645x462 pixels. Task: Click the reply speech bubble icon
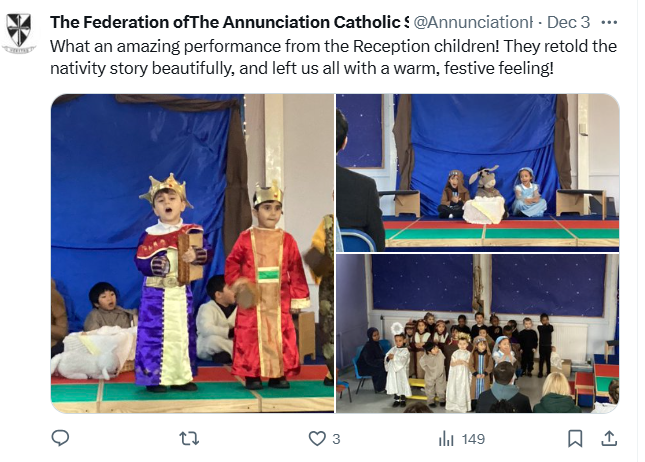click(60, 438)
